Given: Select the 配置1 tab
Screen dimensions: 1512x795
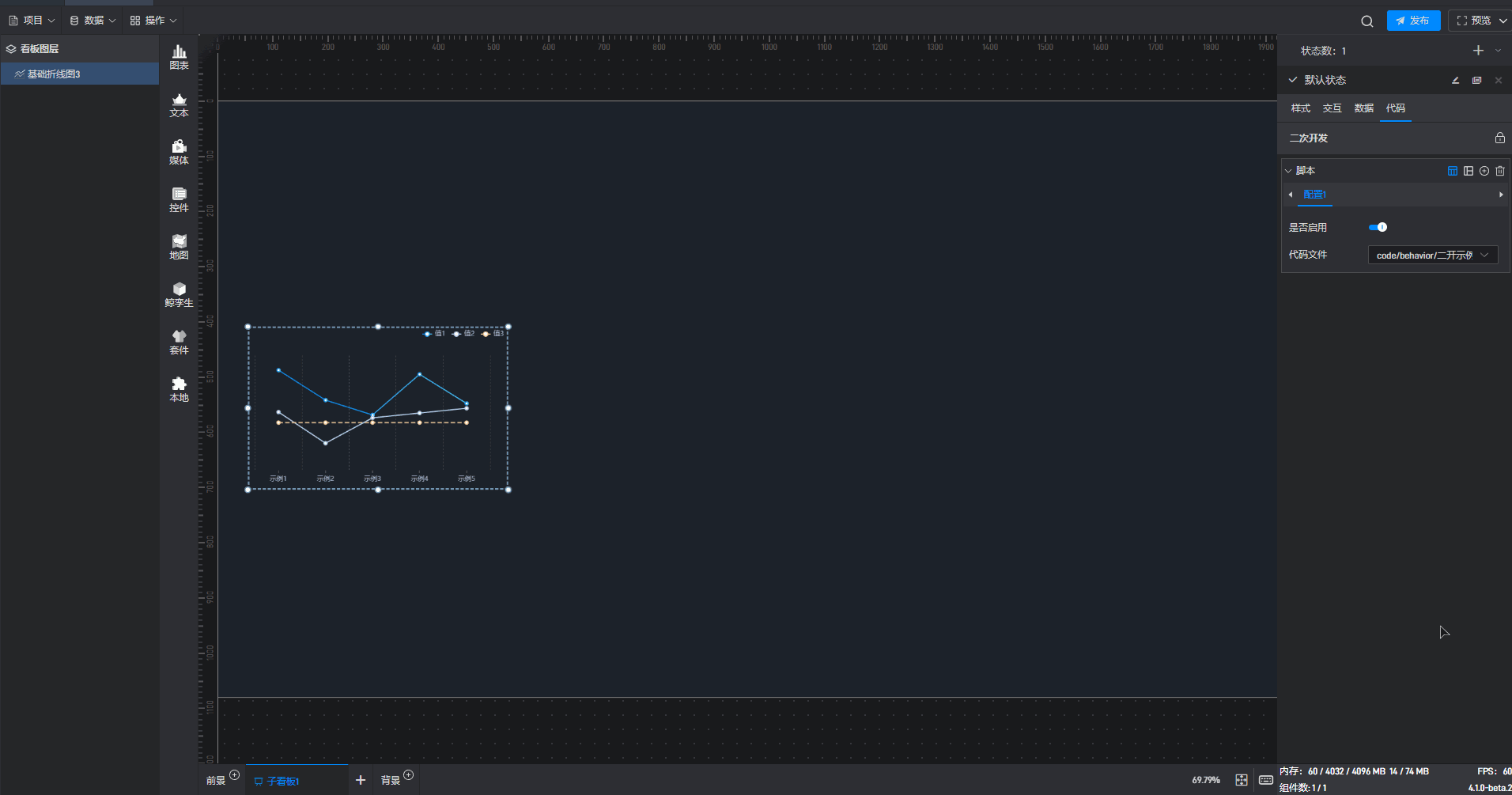Looking at the screenshot, I should click(1315, 195).
